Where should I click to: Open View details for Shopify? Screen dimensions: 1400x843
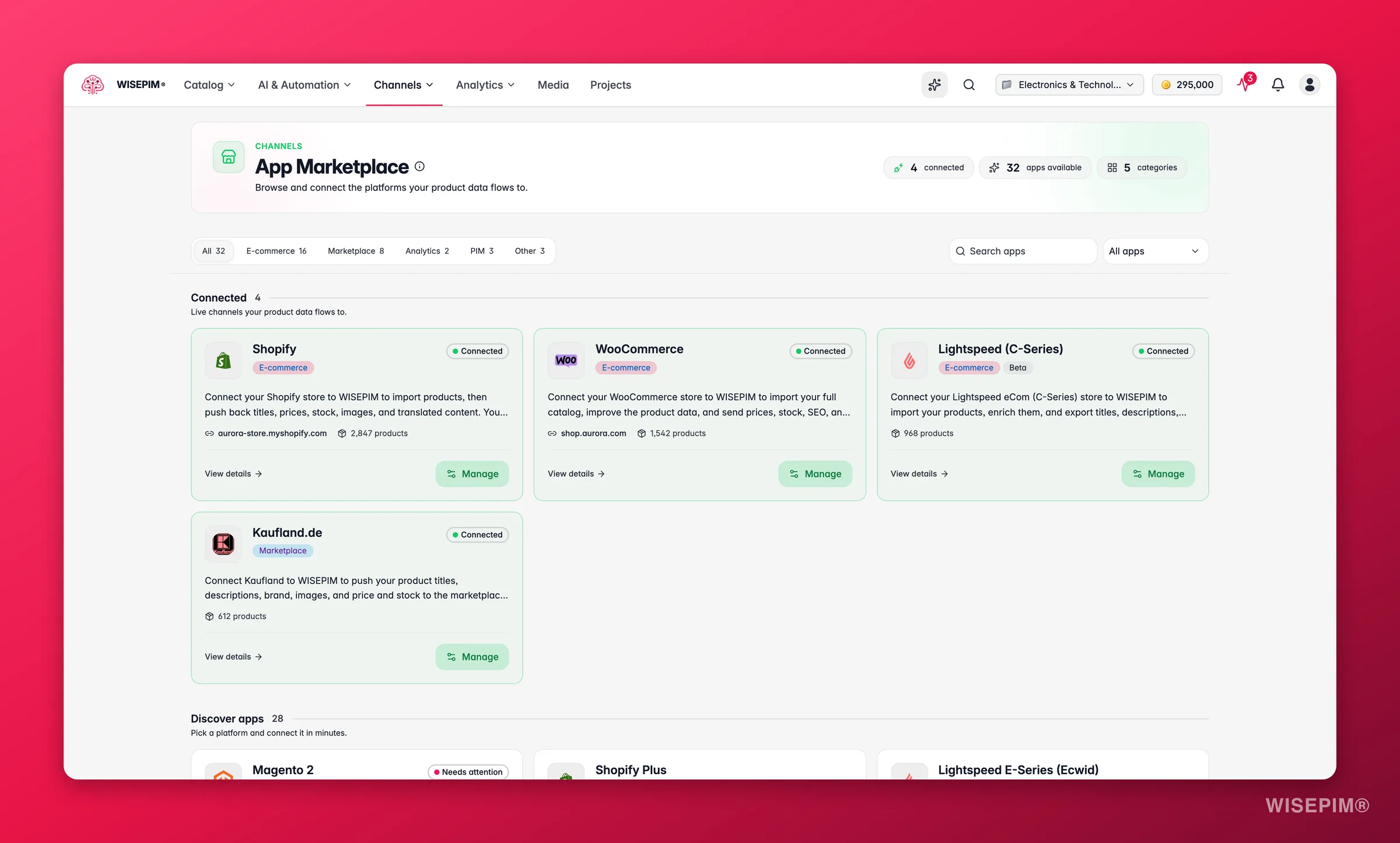[x=233, y=474]
